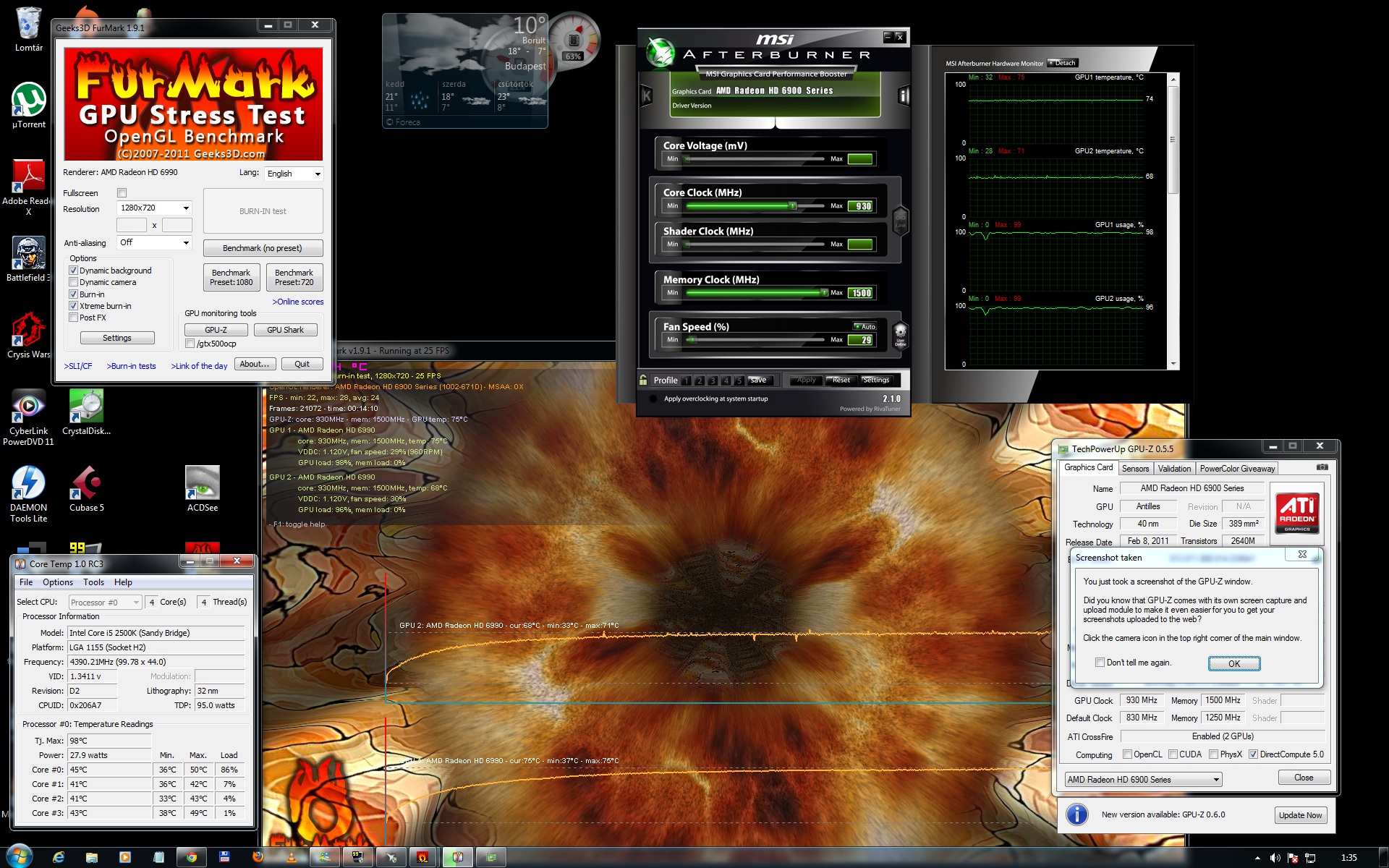Open the DAEMON Tools Lite shortcut
Viewport: 1389px width, 868px height.
click(x=28, y=494)
